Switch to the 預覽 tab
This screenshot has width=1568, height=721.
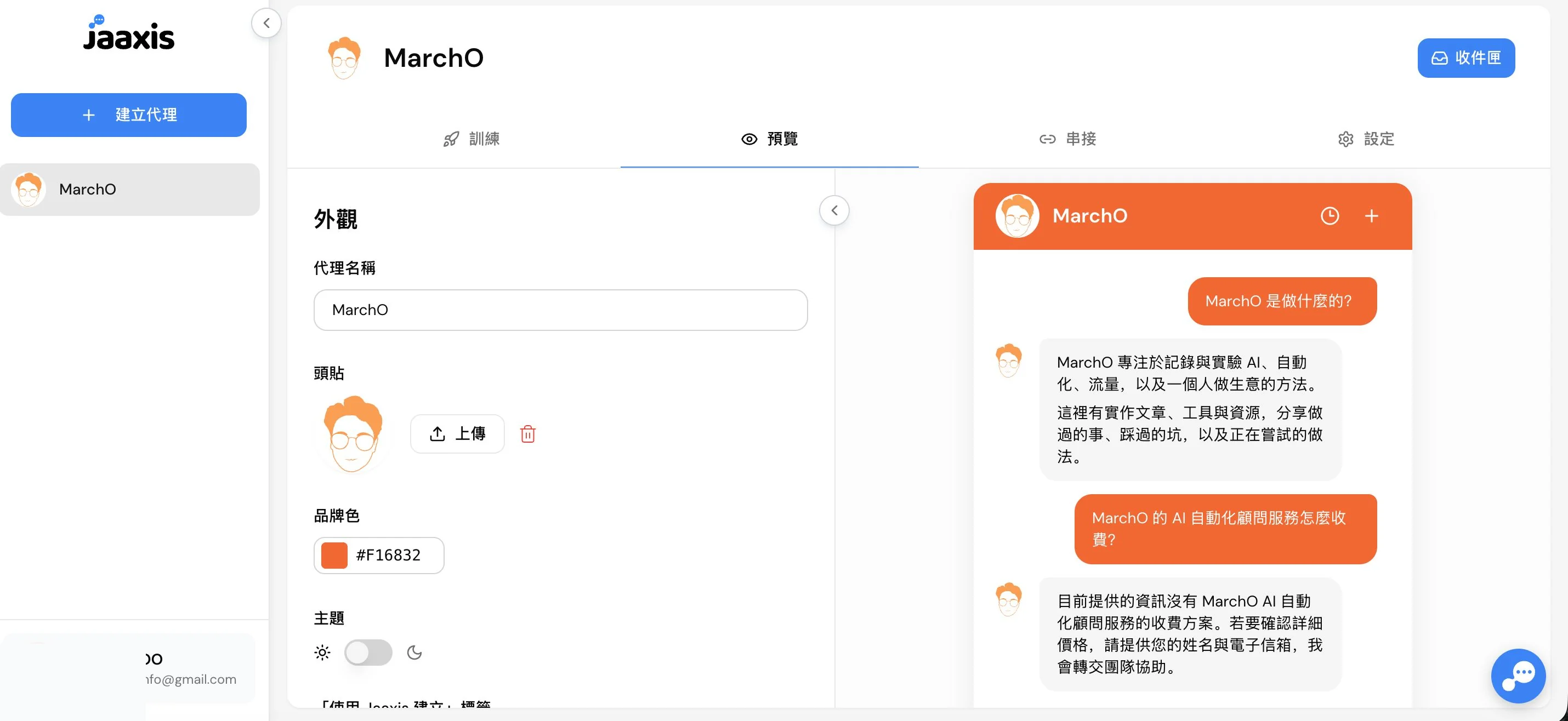pyautogui.click(x=769, y=139)
